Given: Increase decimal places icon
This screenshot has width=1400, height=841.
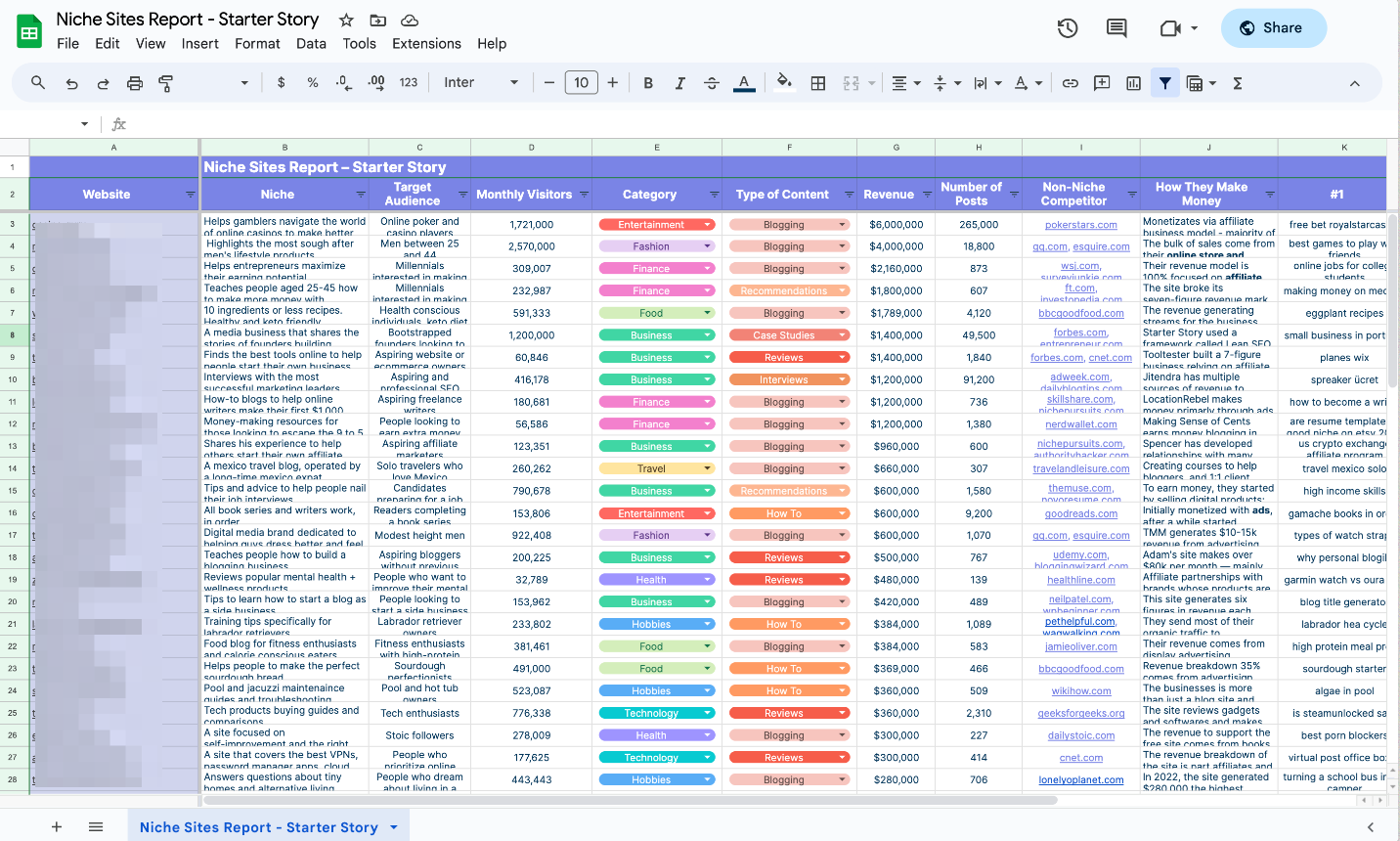Looking at the screenshot, I should click(x=376, y=83).
